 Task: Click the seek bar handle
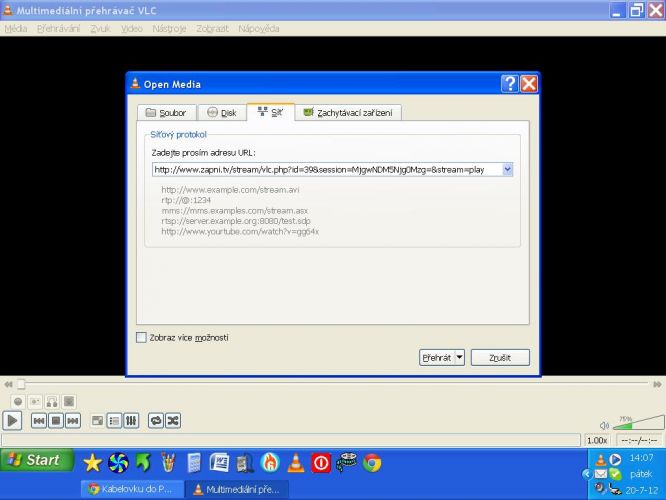(x=20, y=384)
